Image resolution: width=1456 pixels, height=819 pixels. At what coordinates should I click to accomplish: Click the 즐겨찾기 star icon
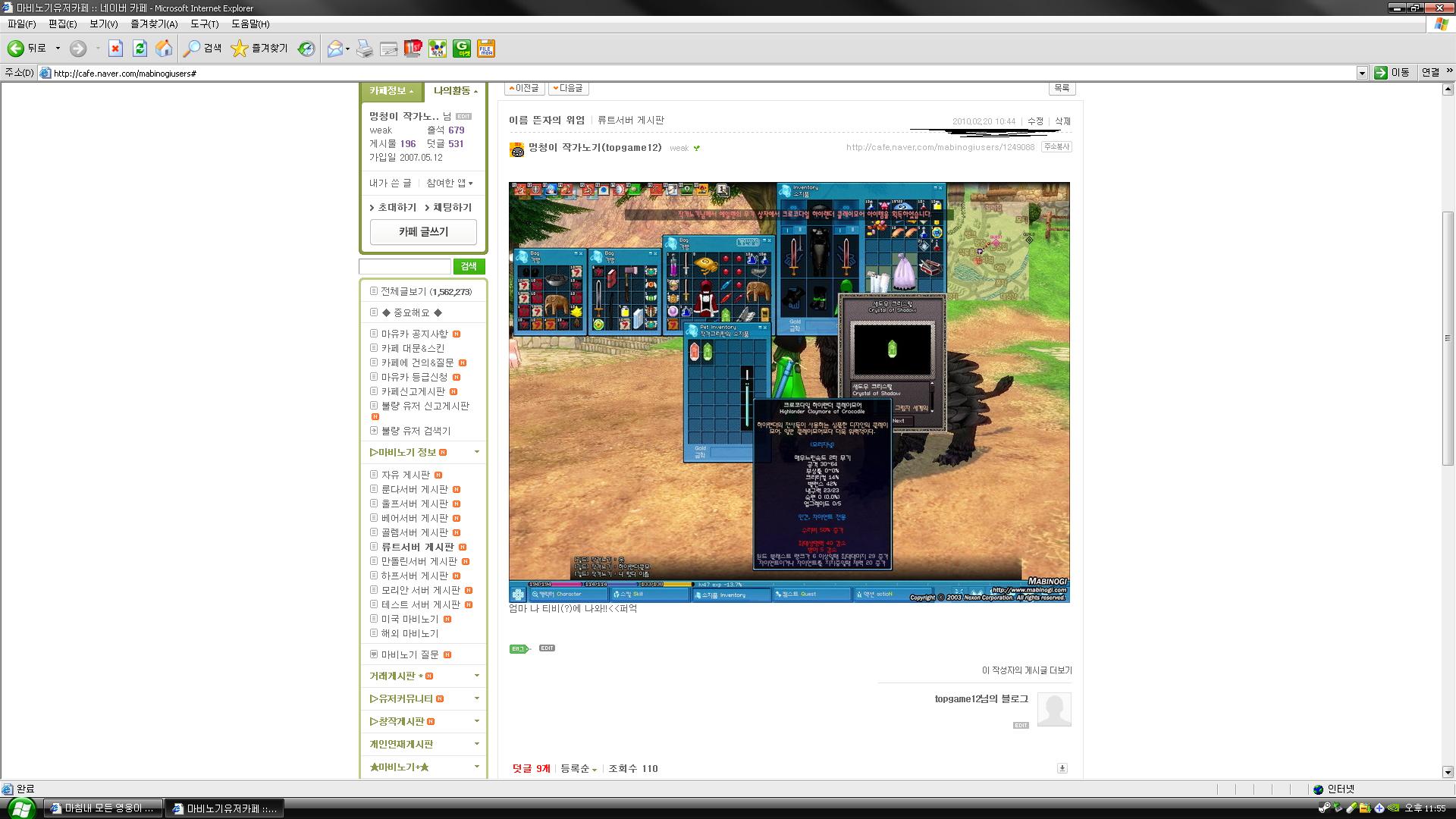[x=240, y=49]
